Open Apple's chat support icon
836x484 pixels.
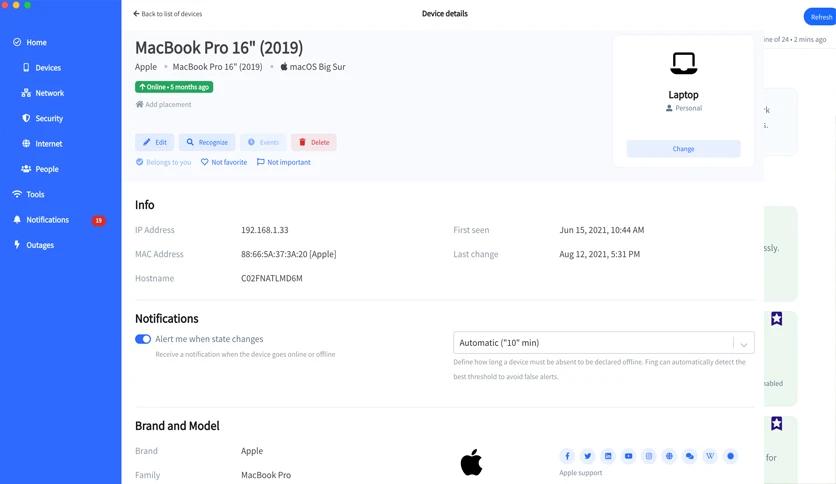[689, 456]
